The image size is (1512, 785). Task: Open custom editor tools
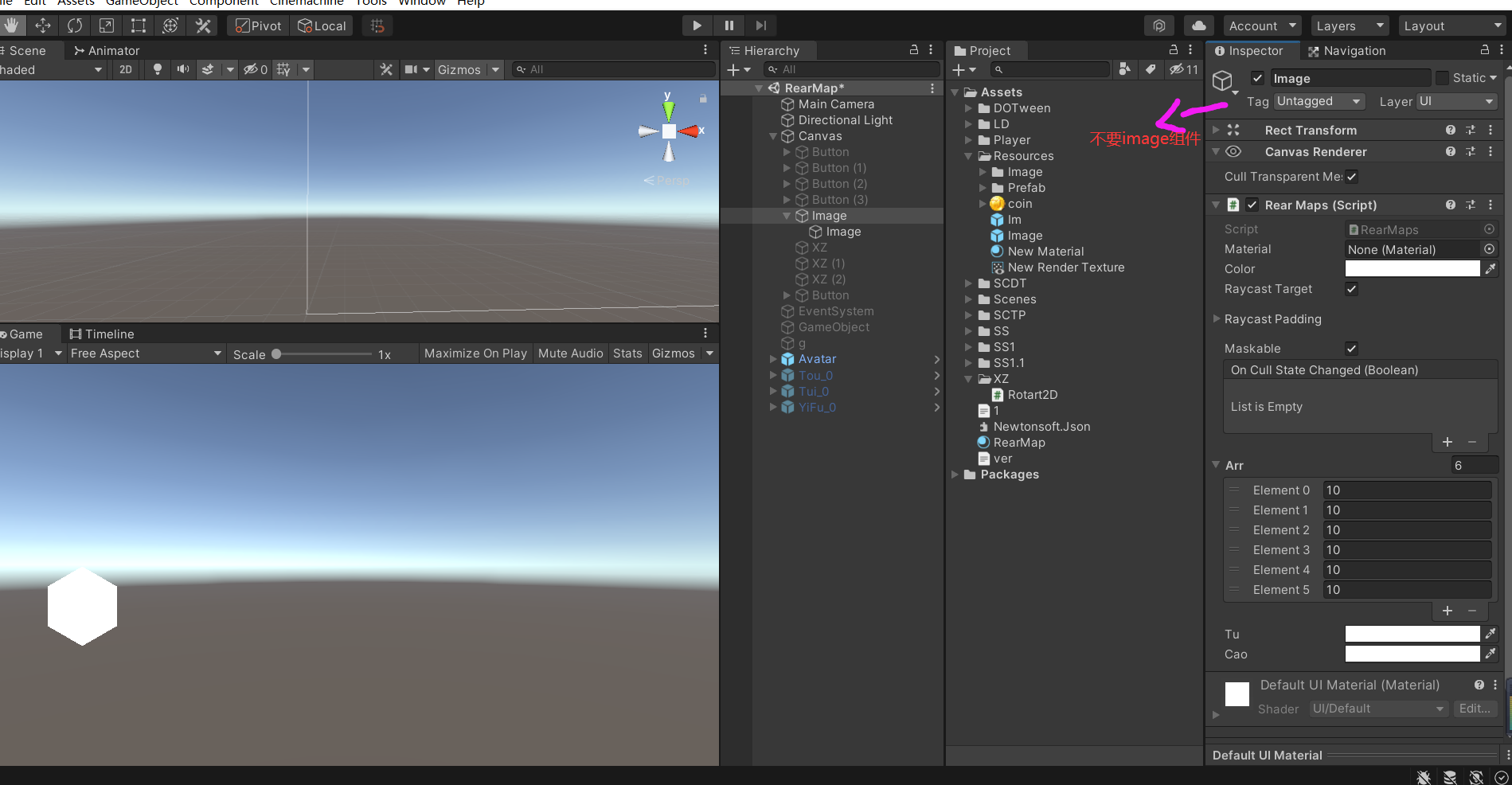(x=203, y=26)
